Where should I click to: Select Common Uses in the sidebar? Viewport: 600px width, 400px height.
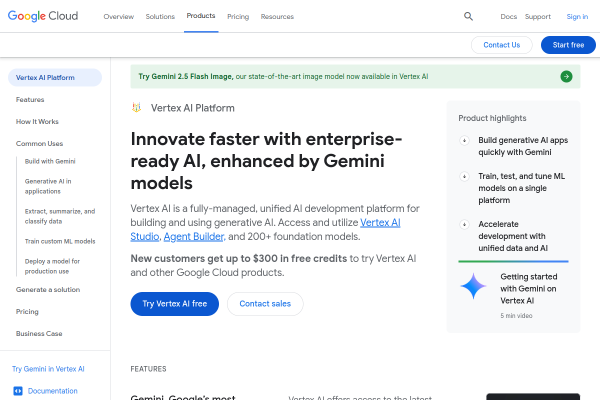point(39,143)
